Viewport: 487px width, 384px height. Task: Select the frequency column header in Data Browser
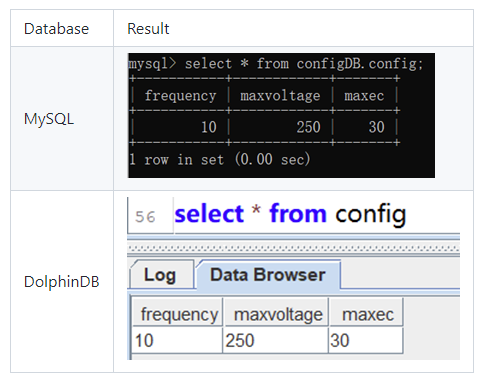(x=178, y=314)
